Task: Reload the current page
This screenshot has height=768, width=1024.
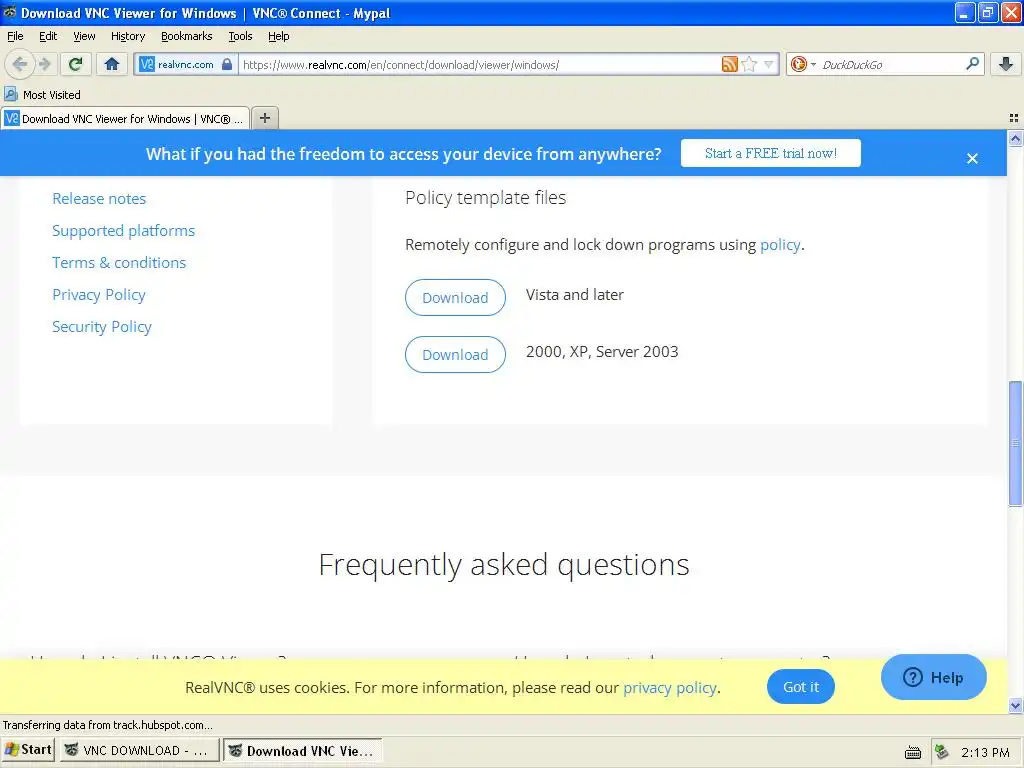Action: pos(76,64)
